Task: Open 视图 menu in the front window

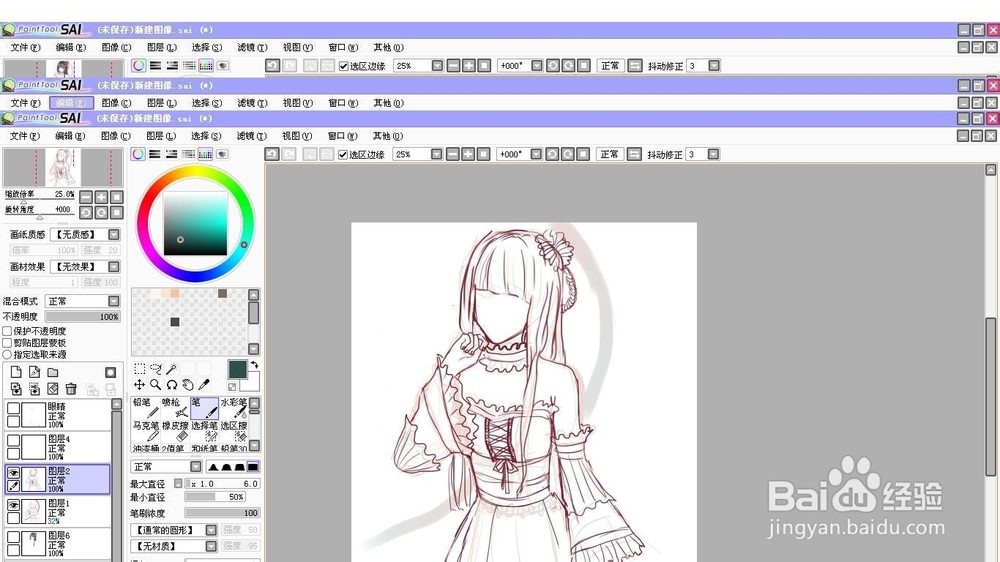Action: pyautogui.click(x=297, y=136)
